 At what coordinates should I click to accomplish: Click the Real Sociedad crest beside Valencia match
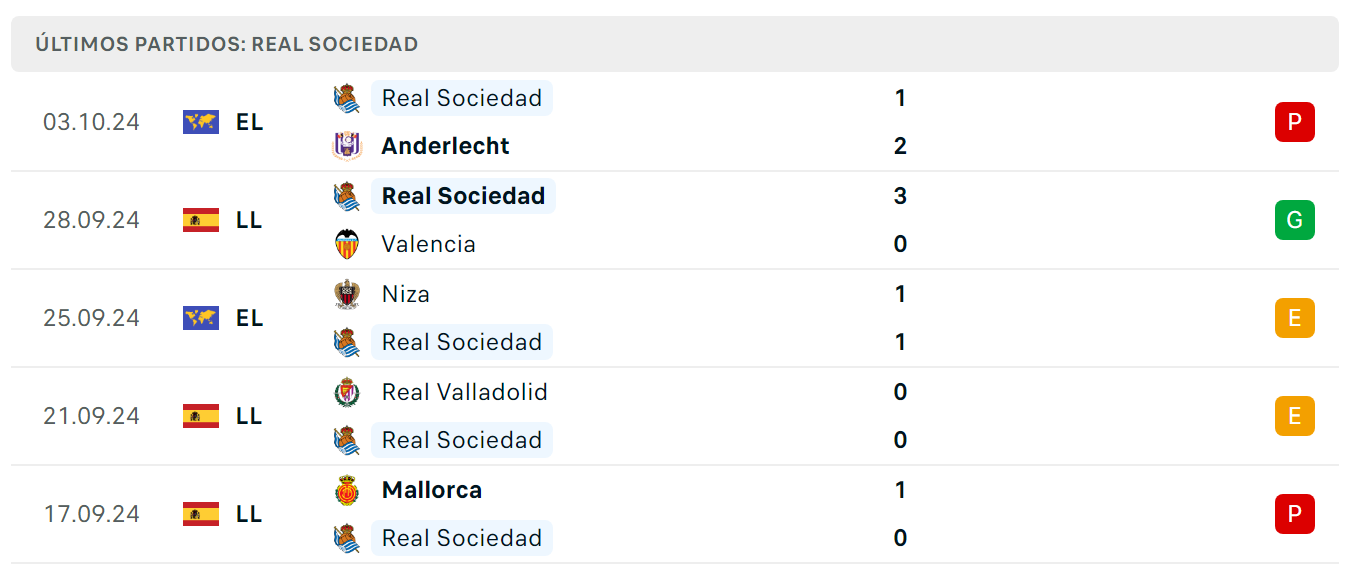click(347, 196)
